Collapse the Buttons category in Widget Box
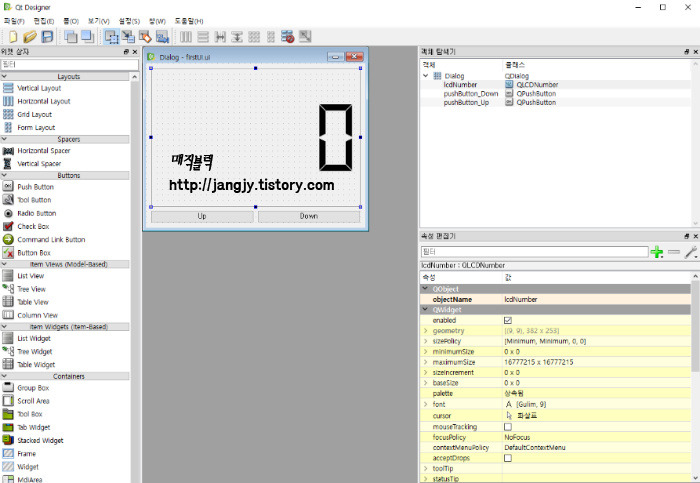This screenshot has height=483, width=700. click(4, 175)
